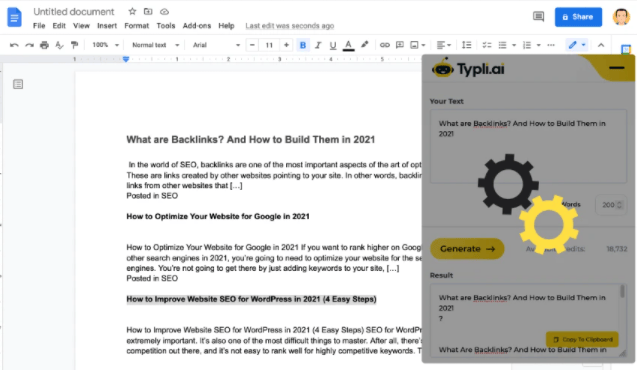The image size is (637, 371).
Task: Insert an image
Action: (x=414, y=45)
